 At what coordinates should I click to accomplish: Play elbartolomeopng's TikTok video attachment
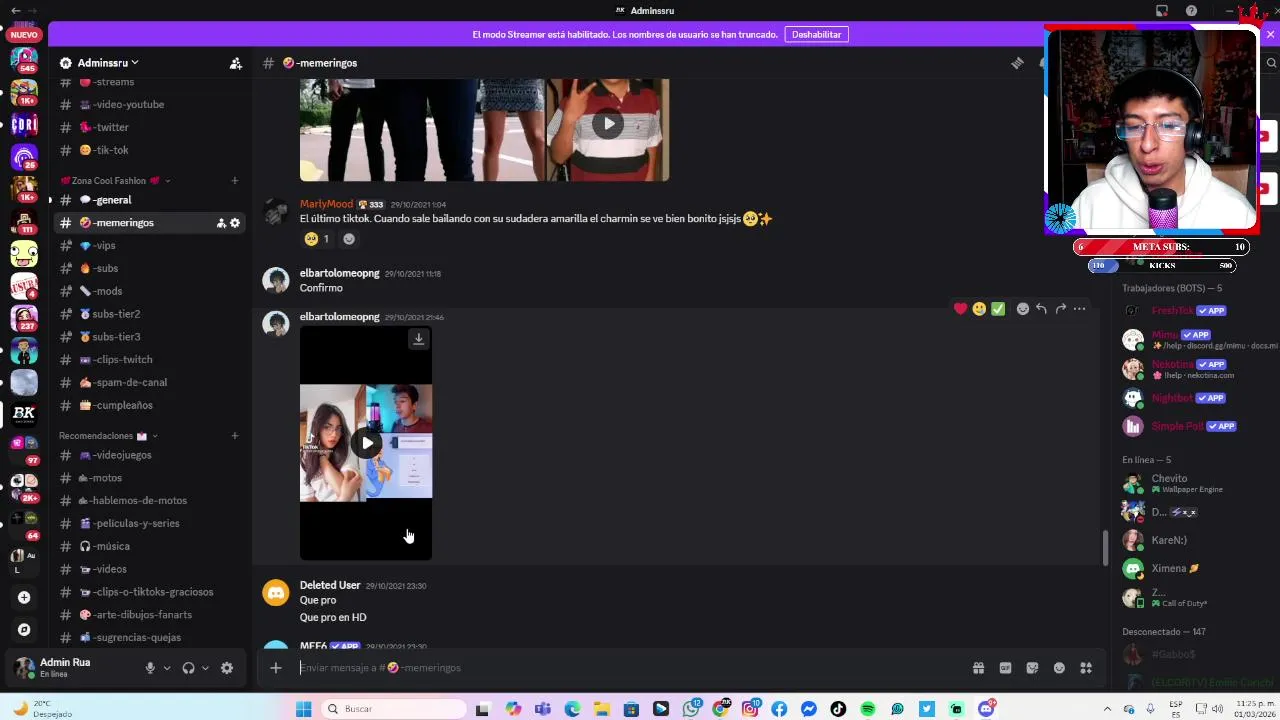pyautogui.click(x=367, y=443)
